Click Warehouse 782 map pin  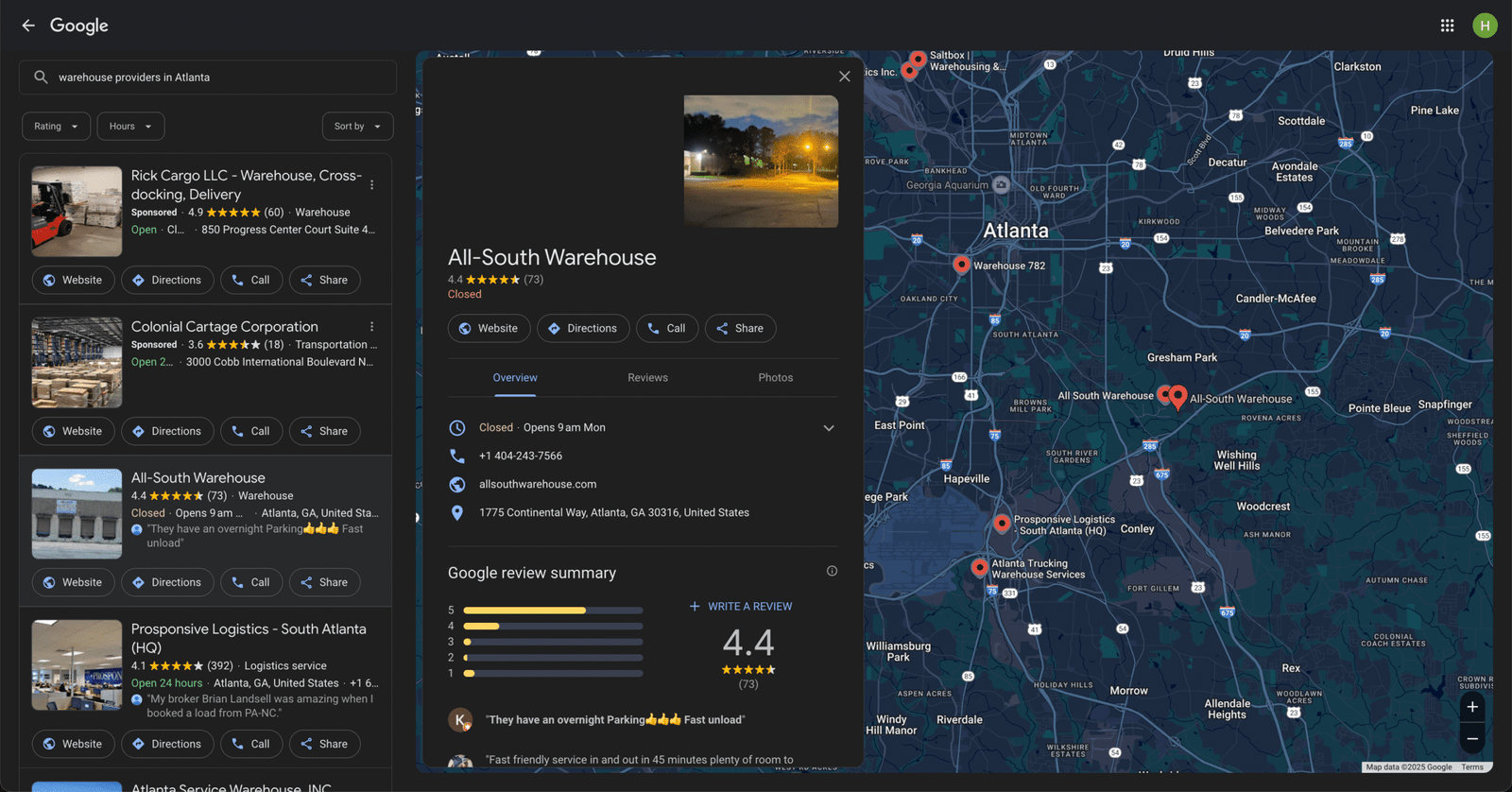(x=961, y=265)
